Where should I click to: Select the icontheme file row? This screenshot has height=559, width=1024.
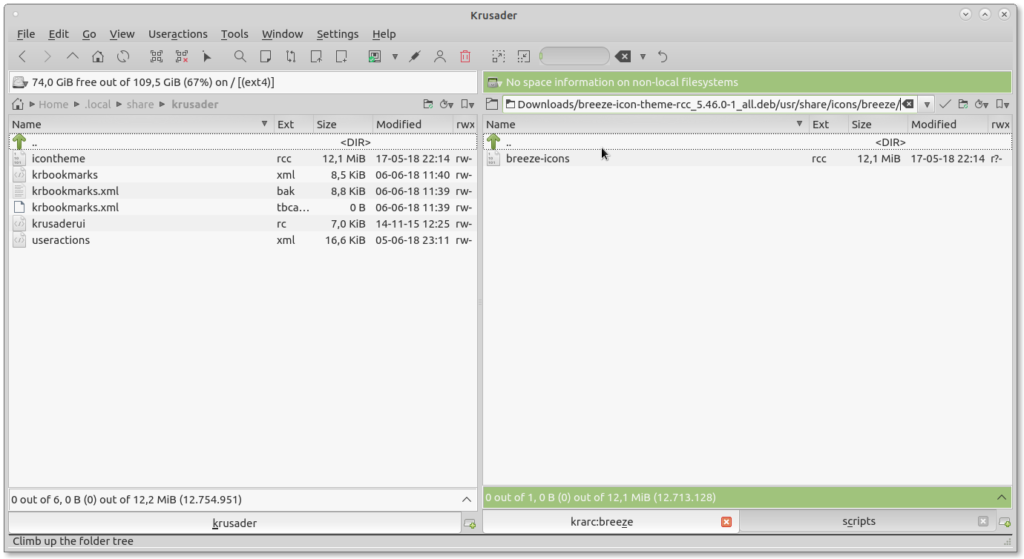click(x=242, y=159)
